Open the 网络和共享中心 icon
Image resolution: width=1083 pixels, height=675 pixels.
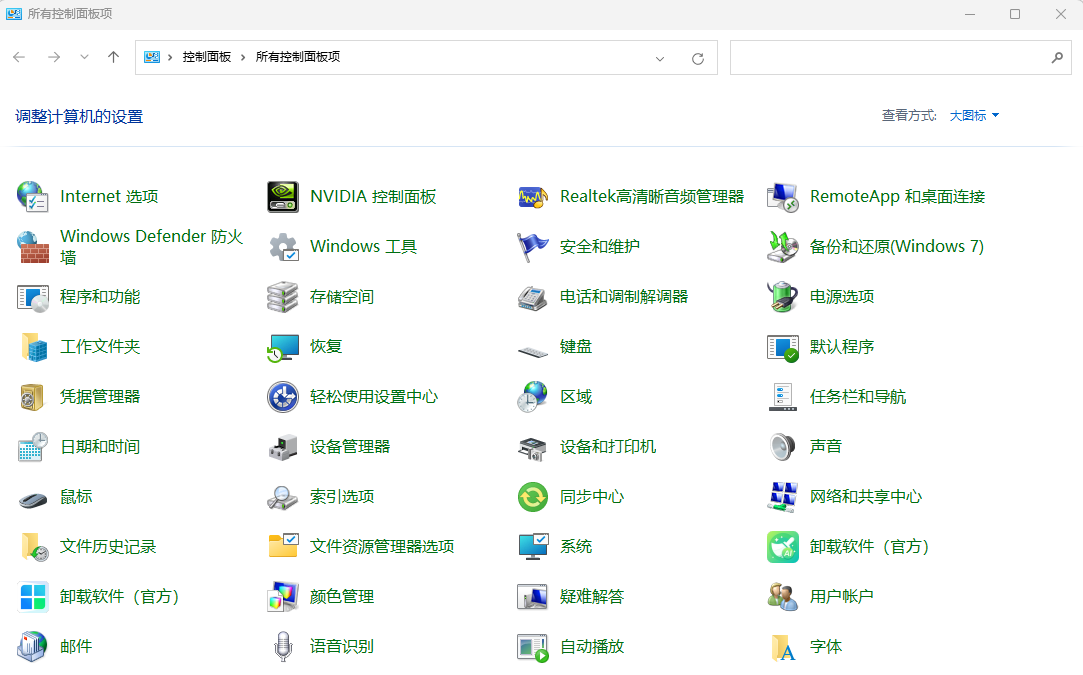pyautogui.click(x=783, y=497)
